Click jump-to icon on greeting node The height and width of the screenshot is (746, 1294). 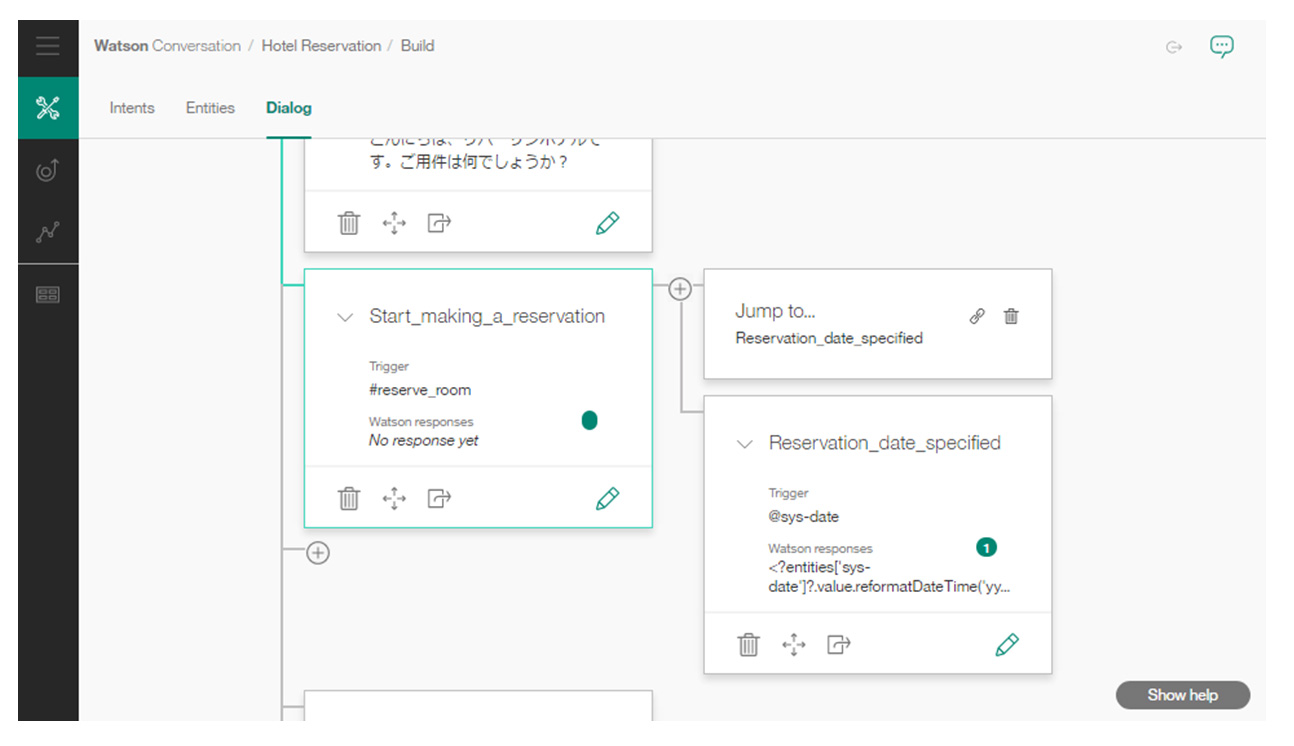point(439,223)
